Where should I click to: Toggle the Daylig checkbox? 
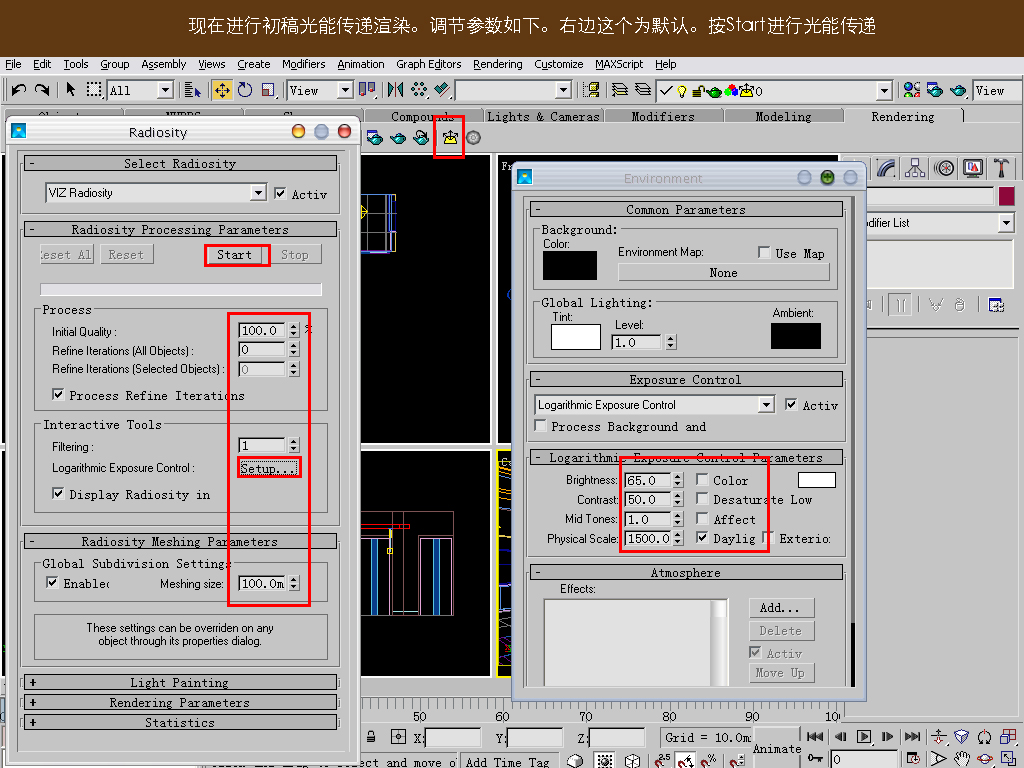pos(702,537)
